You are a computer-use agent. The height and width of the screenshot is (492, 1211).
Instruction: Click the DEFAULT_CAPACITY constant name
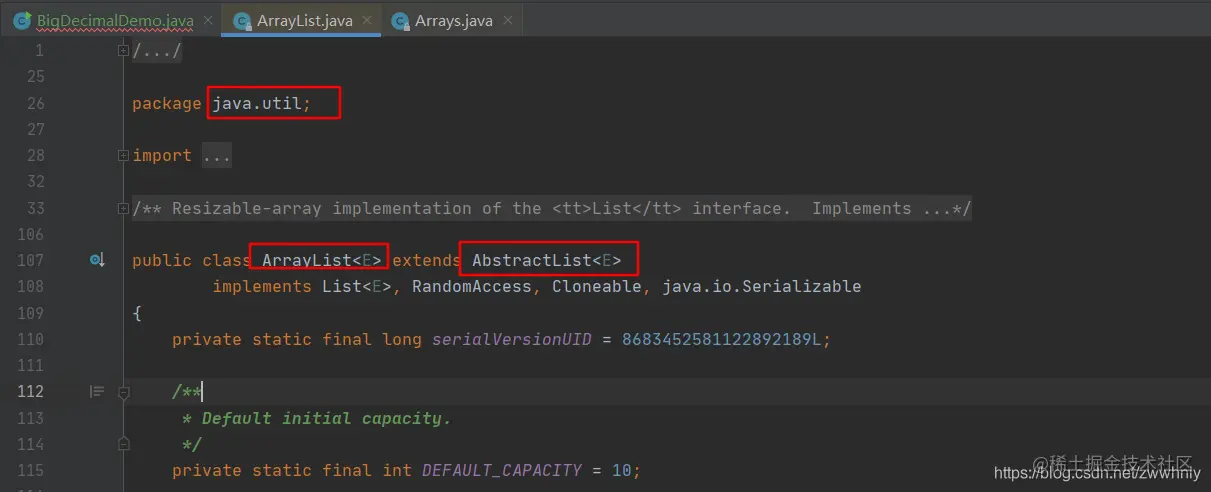(502, 470)
